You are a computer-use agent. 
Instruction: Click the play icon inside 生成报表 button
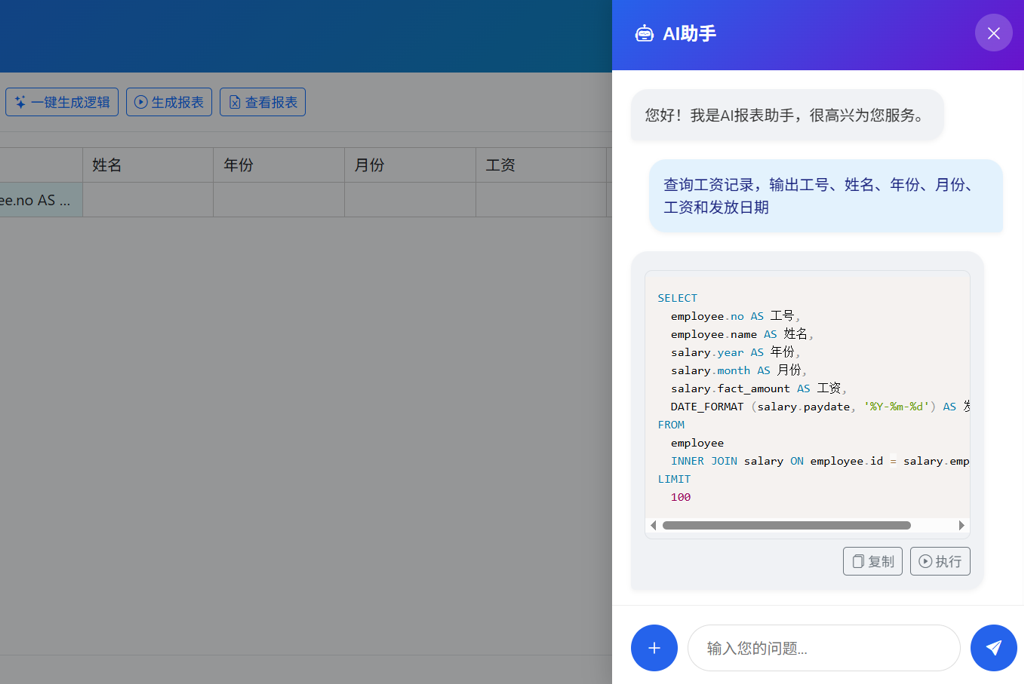(140, 101)
